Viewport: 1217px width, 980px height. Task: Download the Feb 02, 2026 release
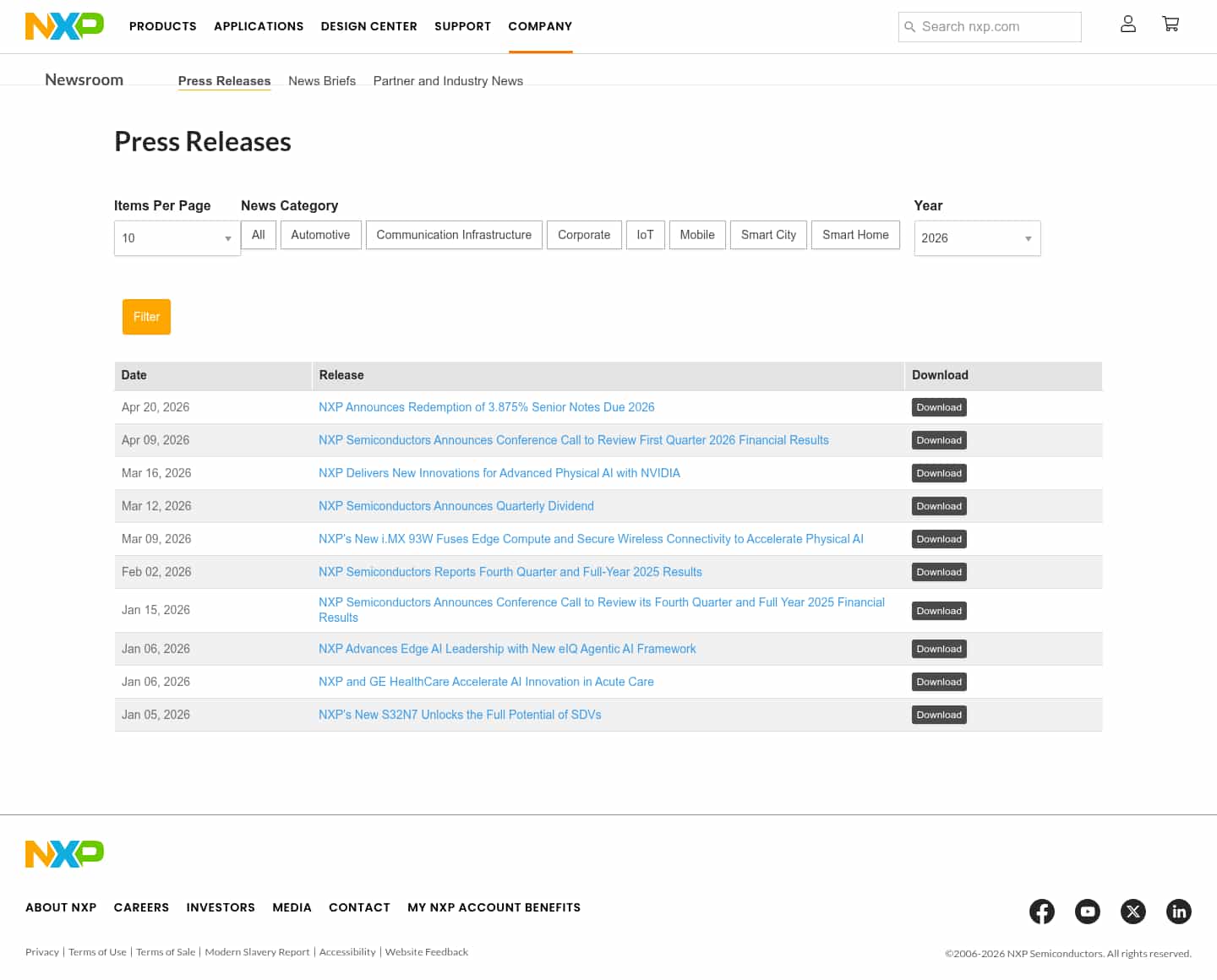click(x=939, y=572)
